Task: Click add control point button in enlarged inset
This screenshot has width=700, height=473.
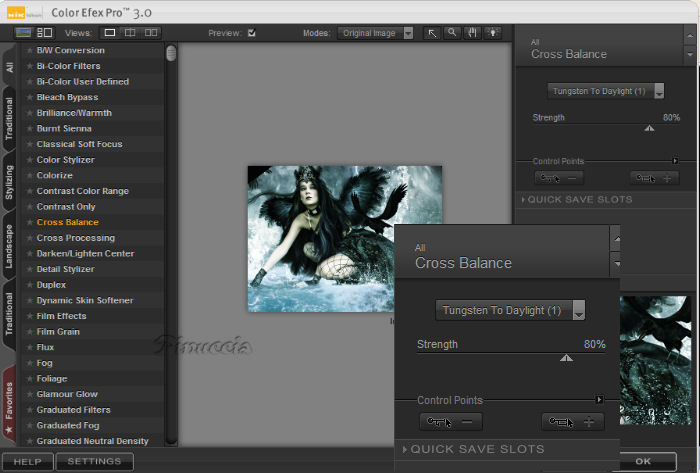Action: [573, 421]
